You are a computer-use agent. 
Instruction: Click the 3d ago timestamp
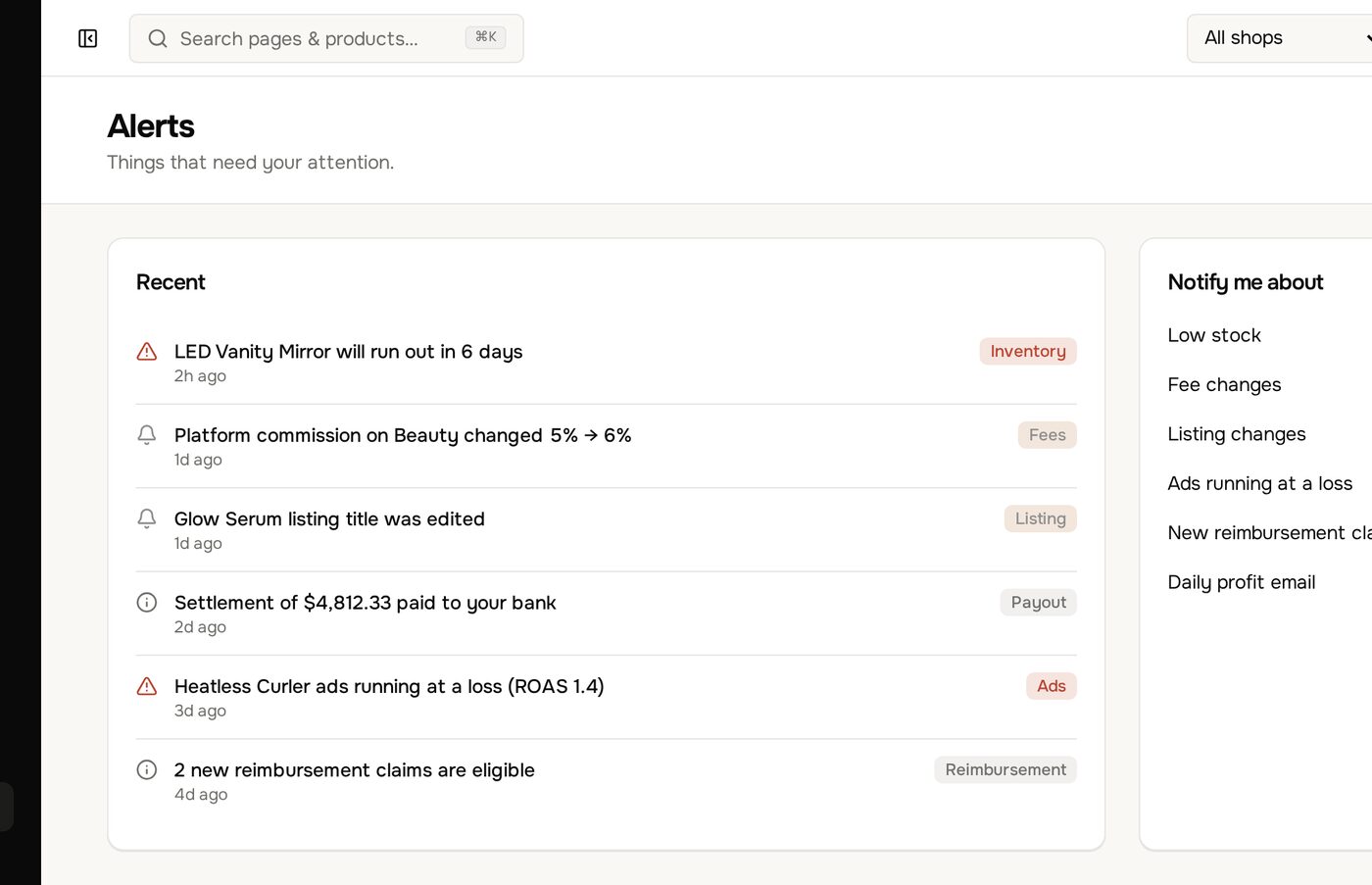click(200, 711)
